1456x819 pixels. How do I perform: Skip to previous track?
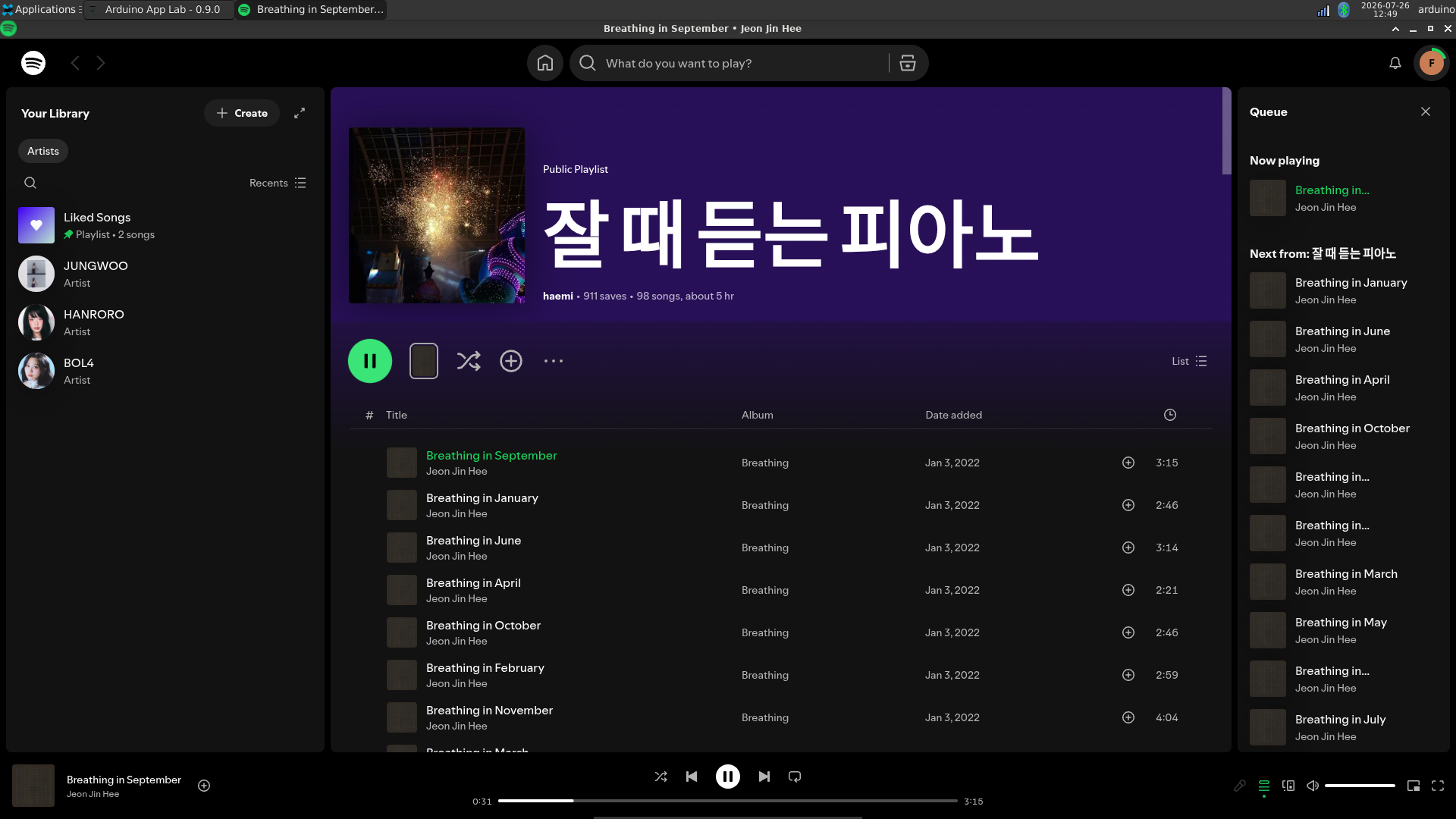[692, 777]
